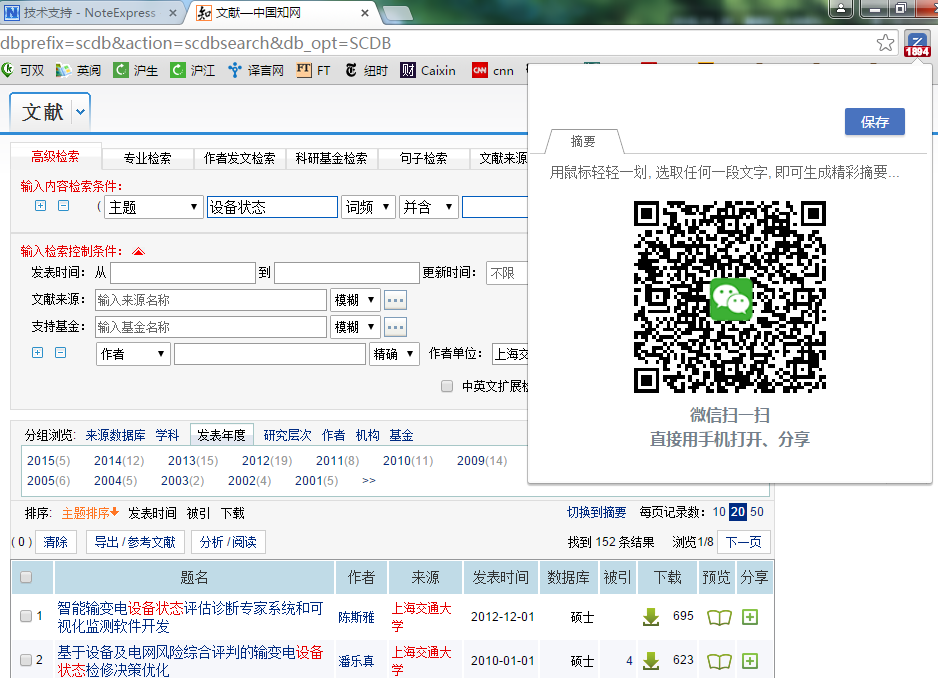Set records per page to 50
Screen dimensions: 938x678
[x=757, y=512]
